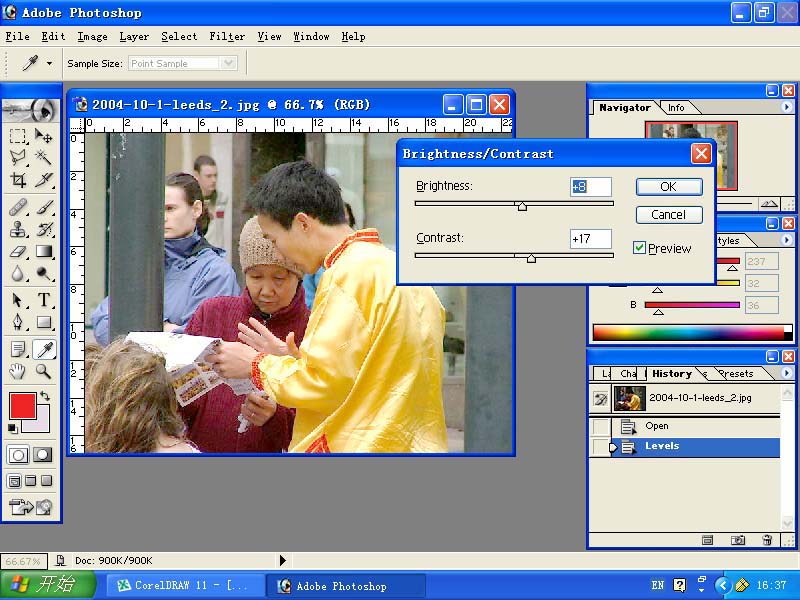Toggle the box beside Open history state
This screenshot has height=600, width=800.
[600, 427]
